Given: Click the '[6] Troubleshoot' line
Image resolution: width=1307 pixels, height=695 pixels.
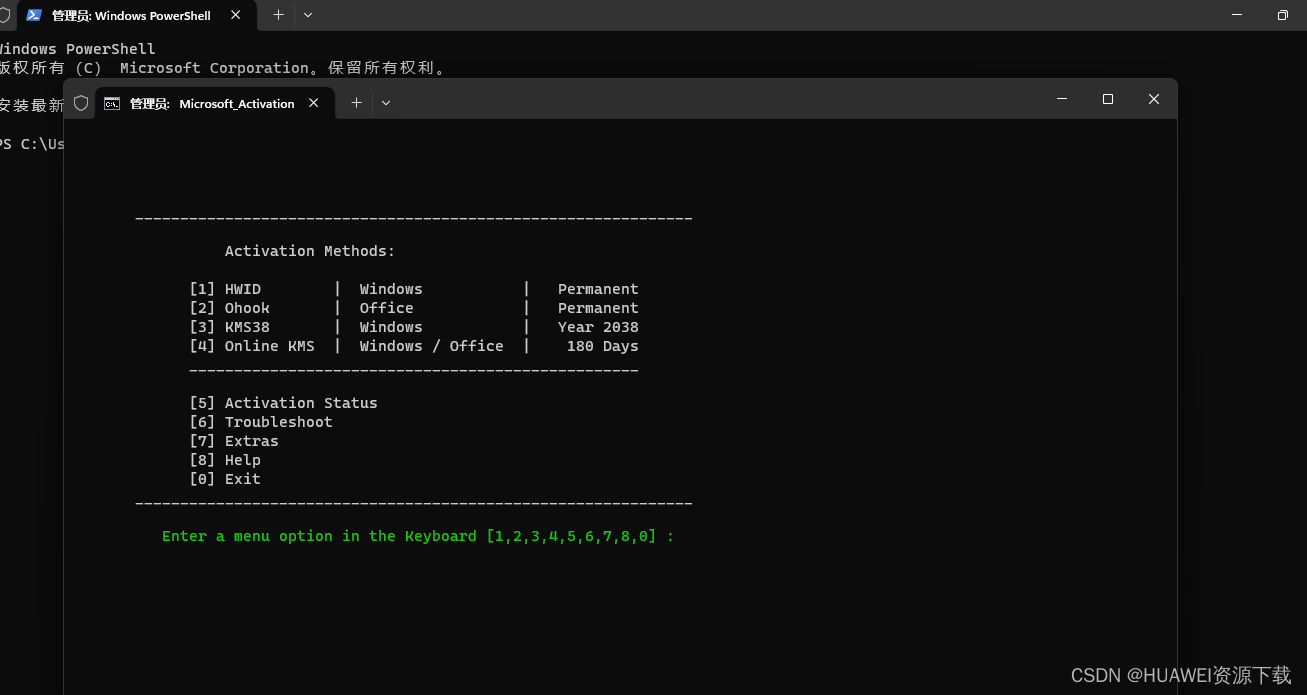Looking at the screenshot, I should [261, 422].
